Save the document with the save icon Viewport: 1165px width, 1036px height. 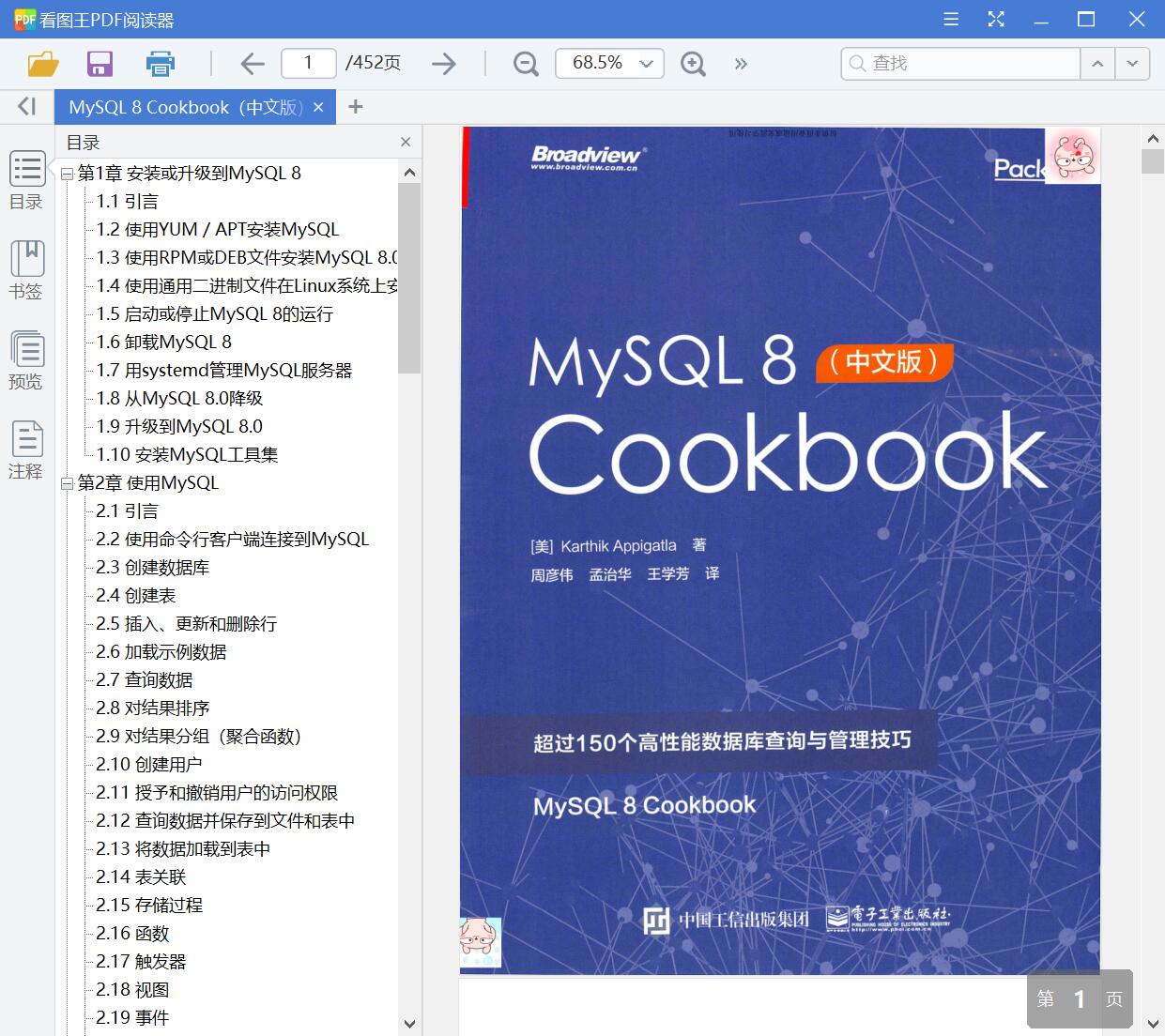point(100,63)
